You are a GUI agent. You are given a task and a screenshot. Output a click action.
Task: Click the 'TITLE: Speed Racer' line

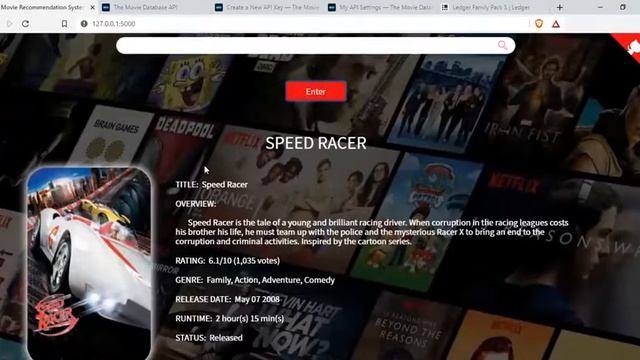[211, 184]
